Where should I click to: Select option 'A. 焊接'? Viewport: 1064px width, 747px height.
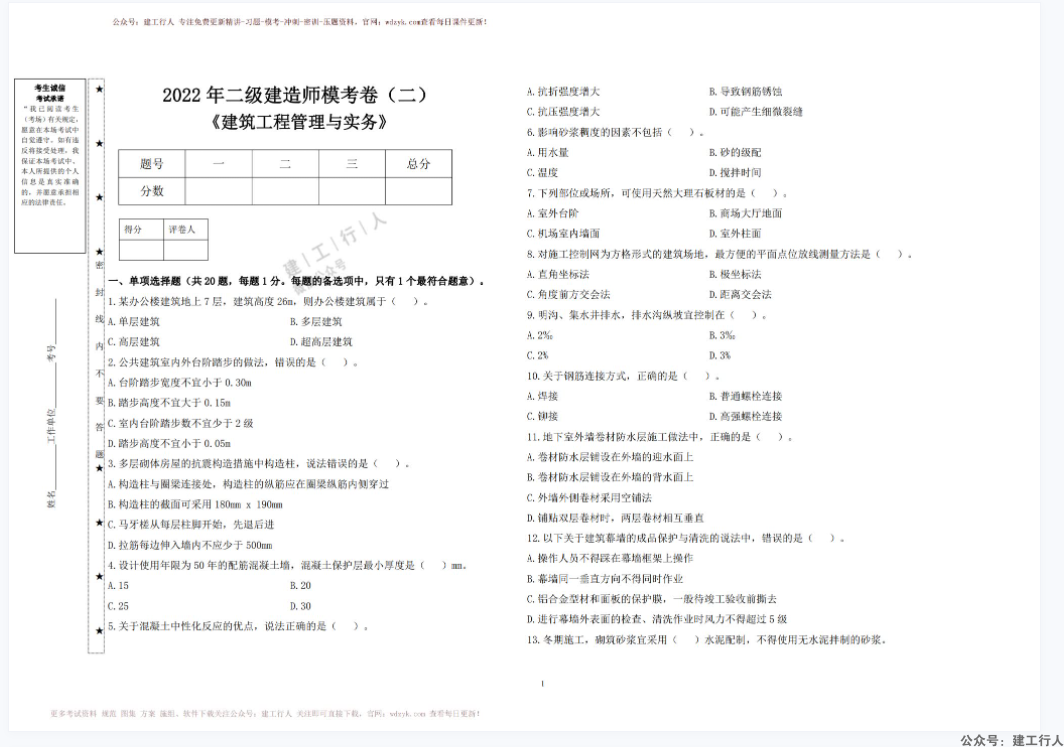[x=542, y=396]
